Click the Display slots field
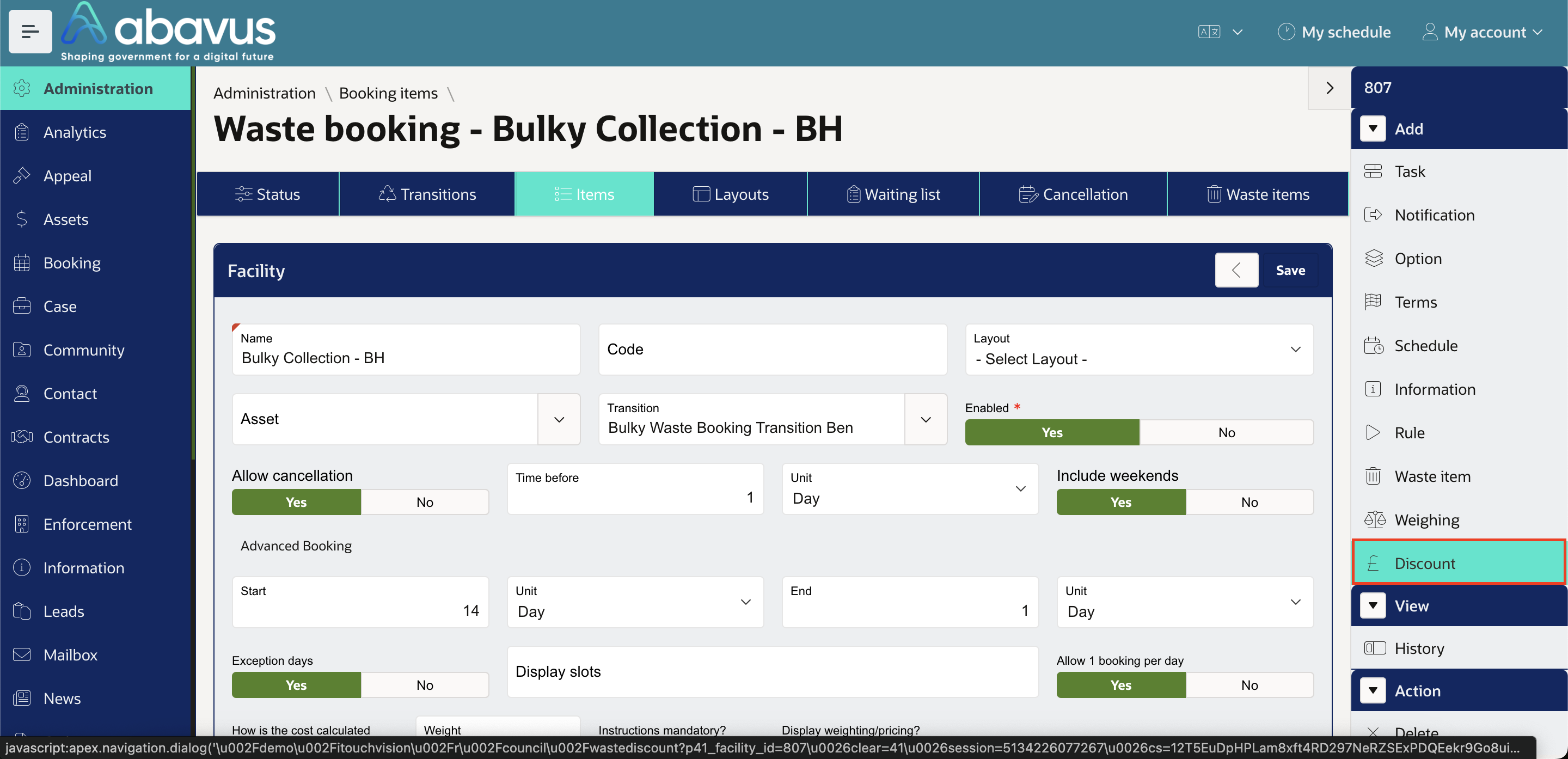The width and height of the screenshot is (1568, 759). (x=773, y=672)
